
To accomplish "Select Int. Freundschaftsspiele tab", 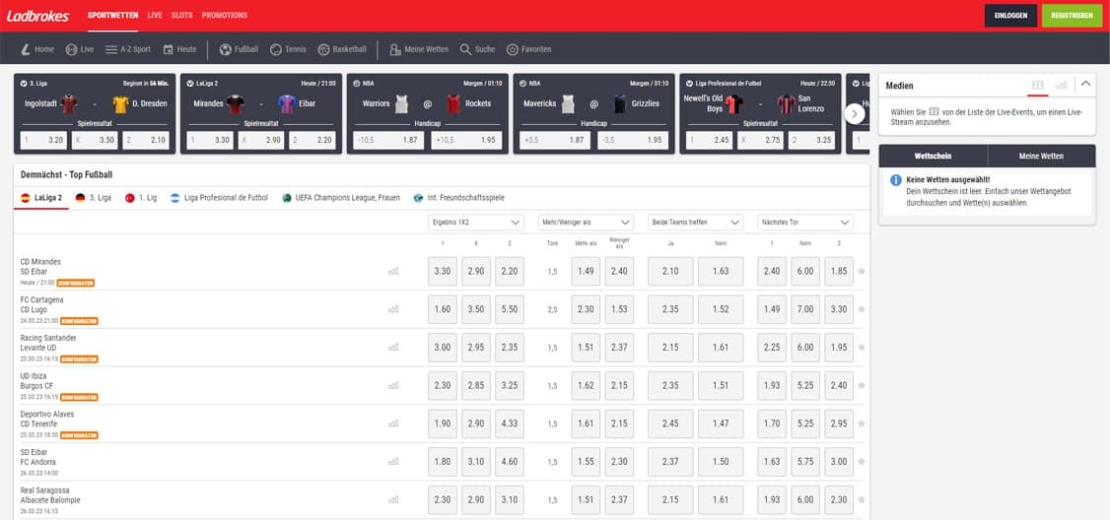I will 459,198.
